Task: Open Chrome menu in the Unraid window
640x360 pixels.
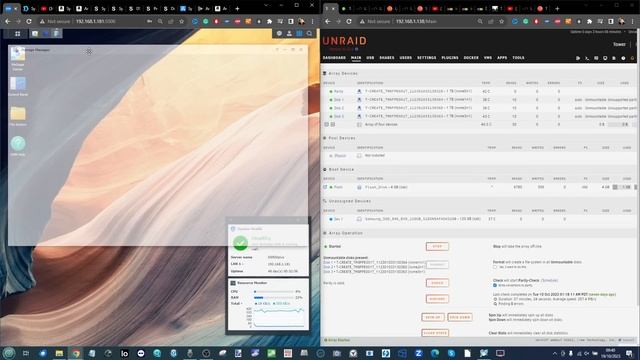Action: click(x=632, y=21)
